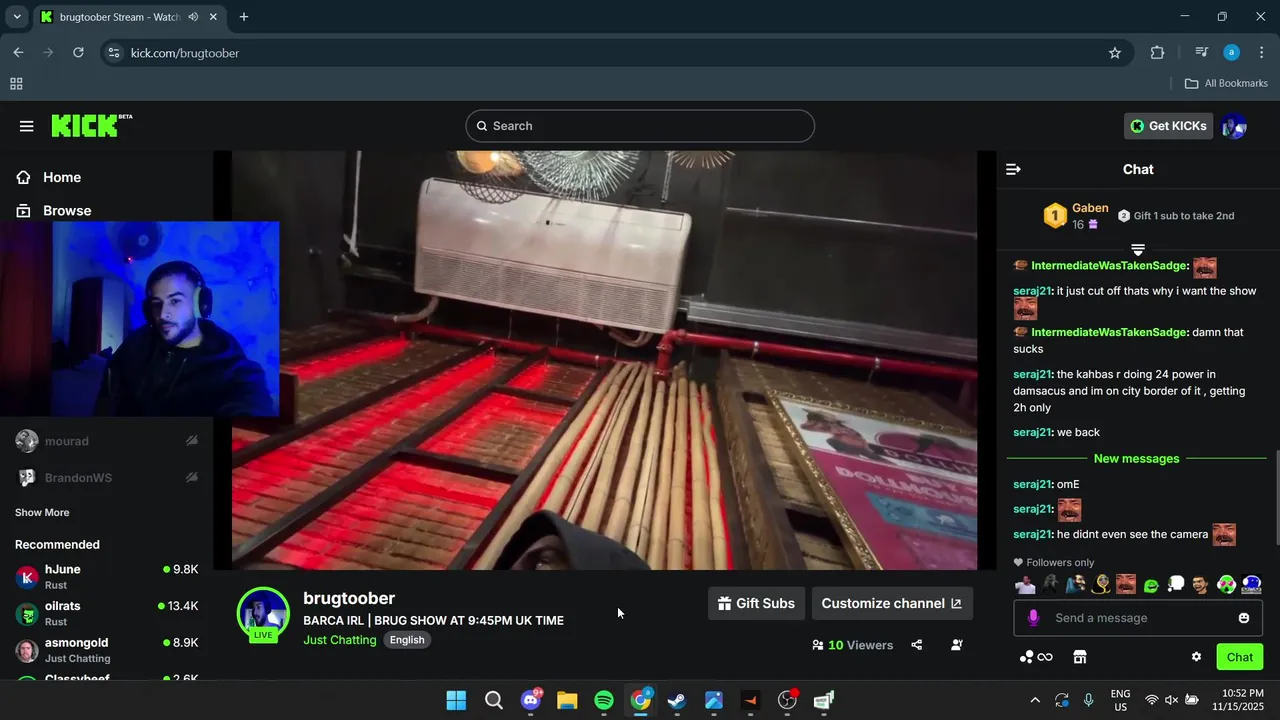
Task: Focus the Search box
Action: coord(640,126)
